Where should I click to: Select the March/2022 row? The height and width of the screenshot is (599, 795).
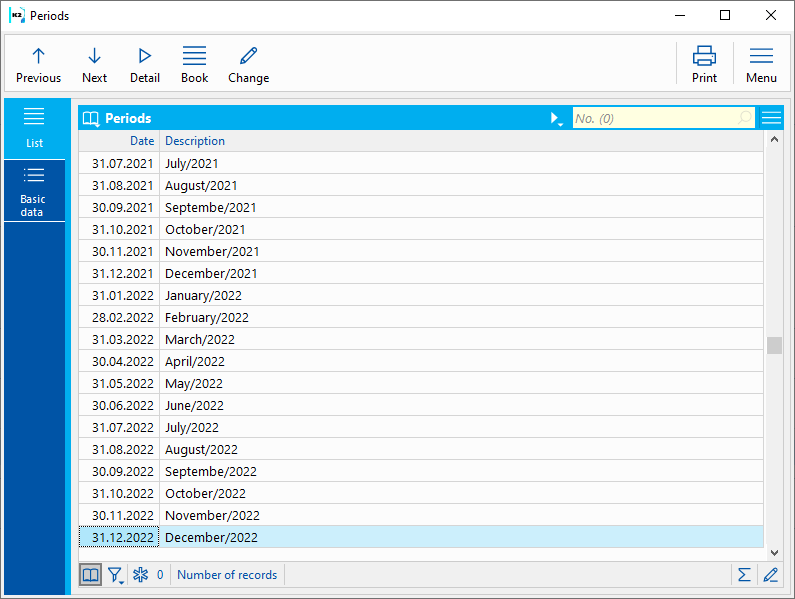421,339
